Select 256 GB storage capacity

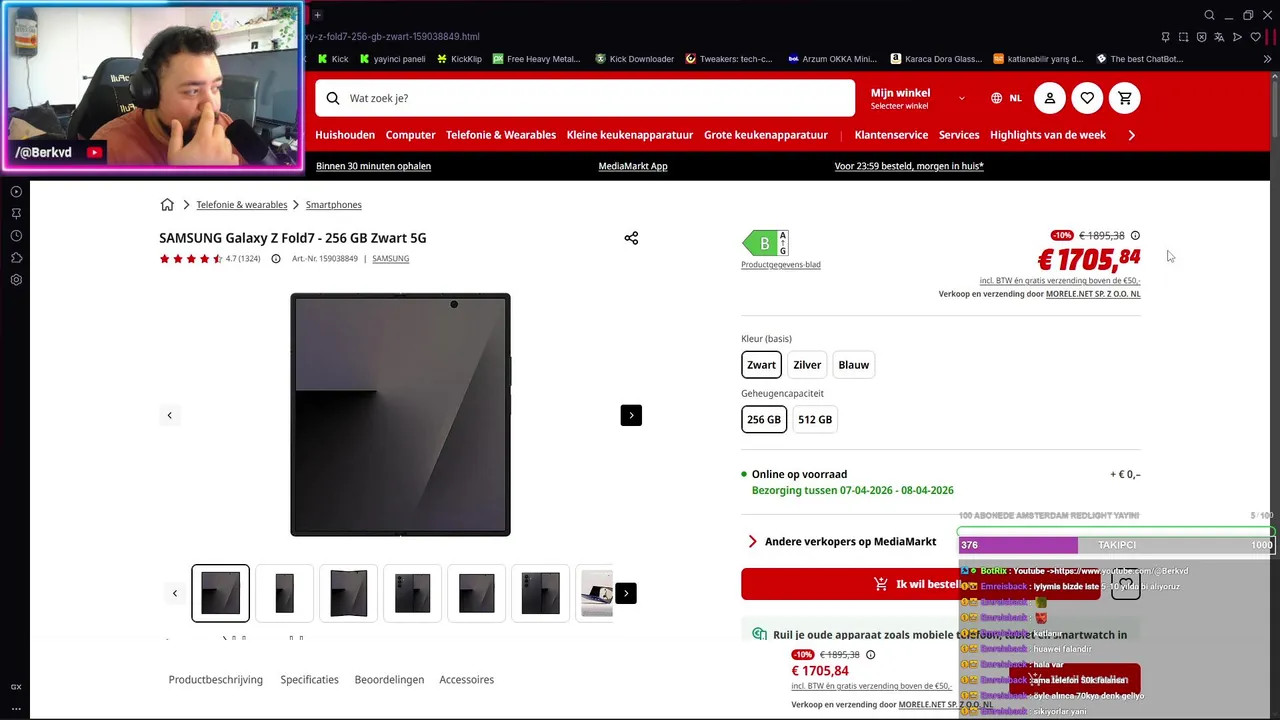pyautogui.click(x=764, y=420)
